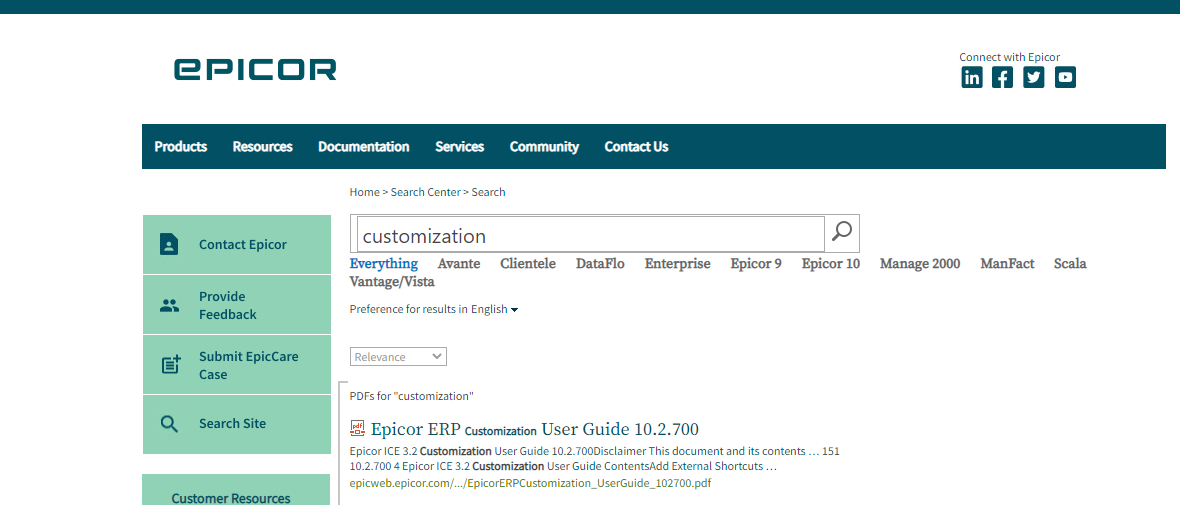Filter results to DataFlo
Screen dimensions: 1180x505
click(601, 263)
